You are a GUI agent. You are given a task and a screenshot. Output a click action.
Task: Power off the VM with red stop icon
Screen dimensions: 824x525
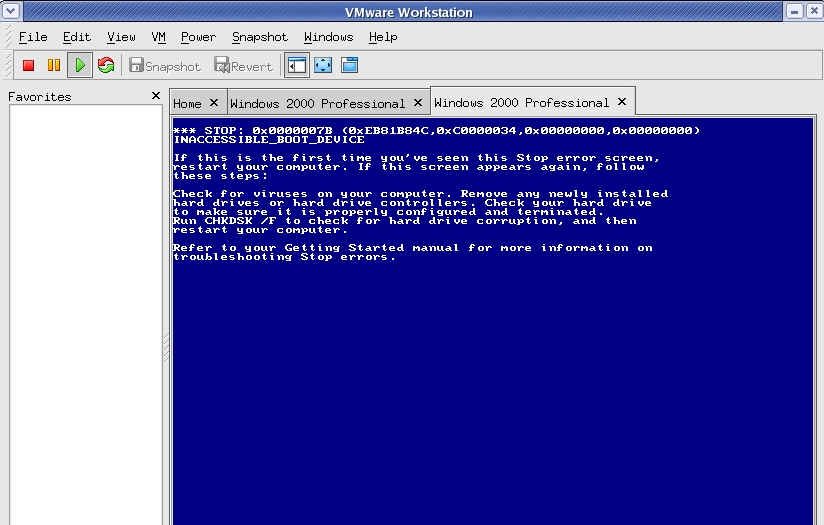[x=28, y=66]
